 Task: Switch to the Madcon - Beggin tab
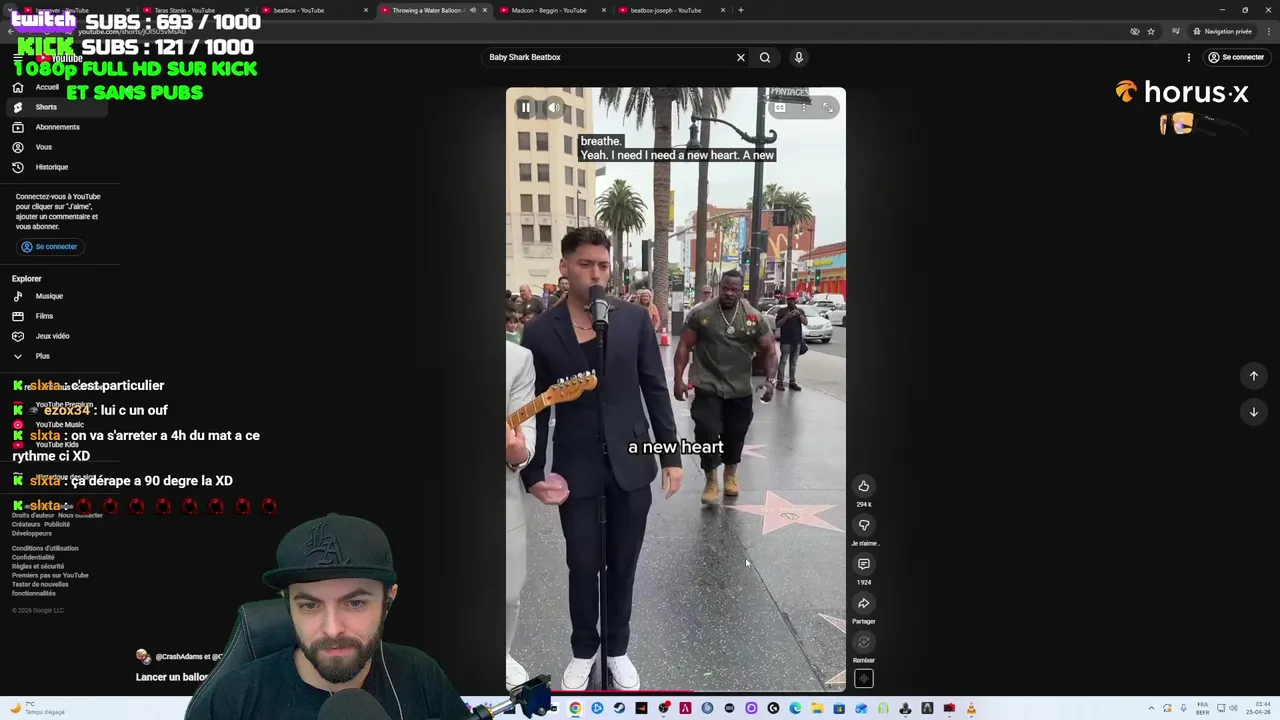(550, 10)
